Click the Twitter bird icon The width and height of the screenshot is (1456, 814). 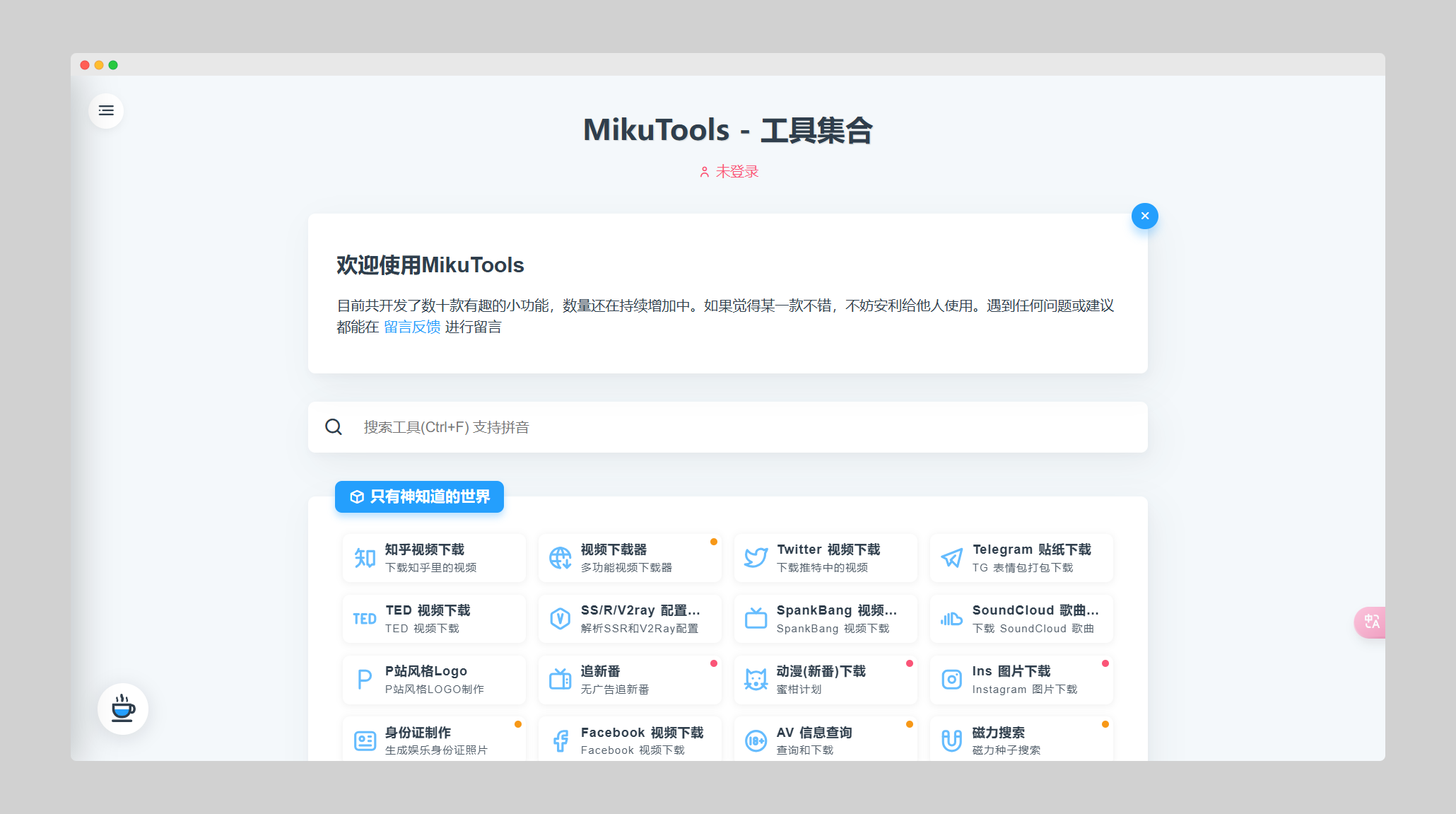point(756,558)
